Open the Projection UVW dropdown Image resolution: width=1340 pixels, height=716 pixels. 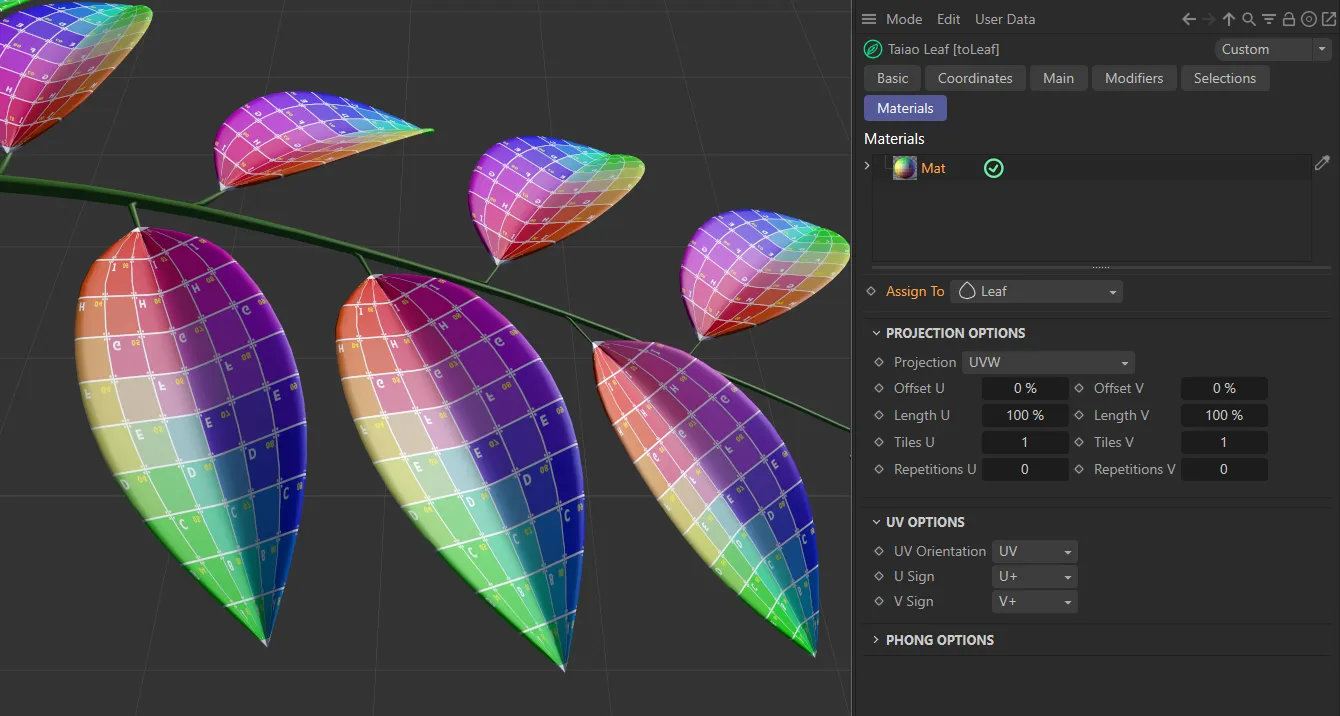(1048, 362)
